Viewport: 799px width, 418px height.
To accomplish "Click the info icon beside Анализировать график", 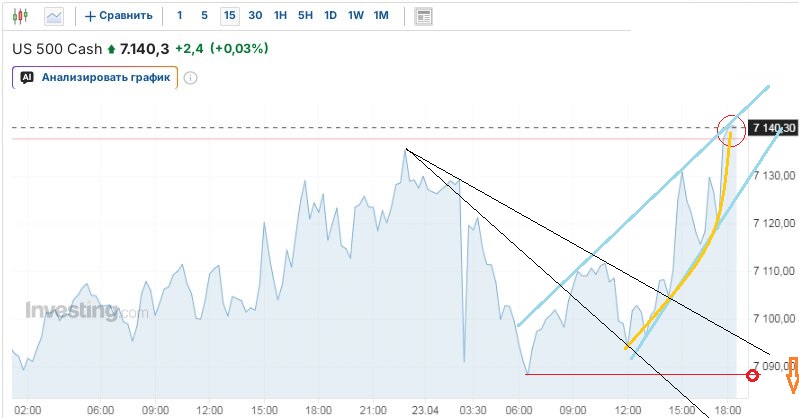I will point(191,78).
